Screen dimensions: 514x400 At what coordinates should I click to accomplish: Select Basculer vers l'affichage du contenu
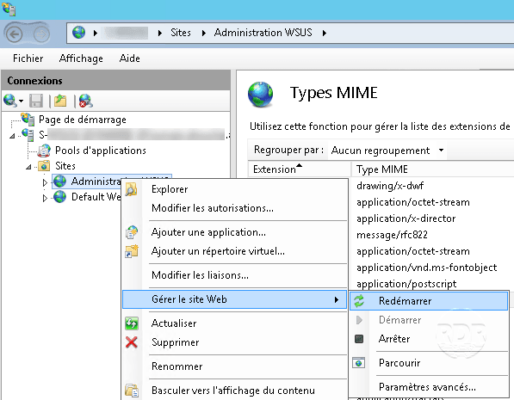[x=235, y=390]
